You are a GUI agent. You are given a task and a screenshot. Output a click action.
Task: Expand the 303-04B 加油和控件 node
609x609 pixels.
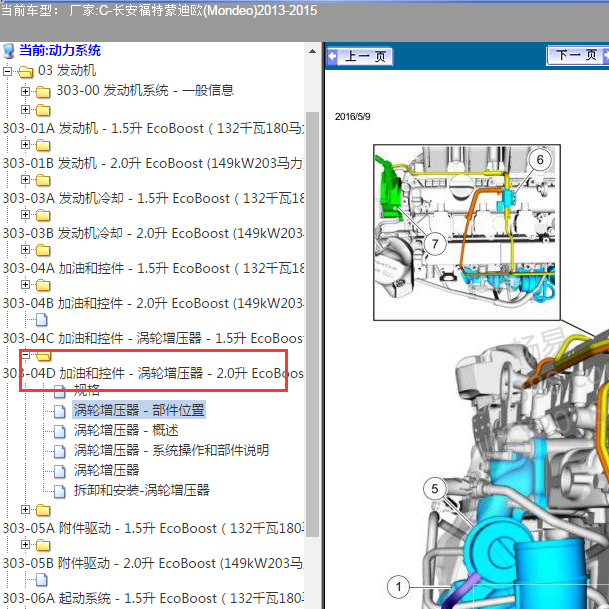(x=26, y=284)
